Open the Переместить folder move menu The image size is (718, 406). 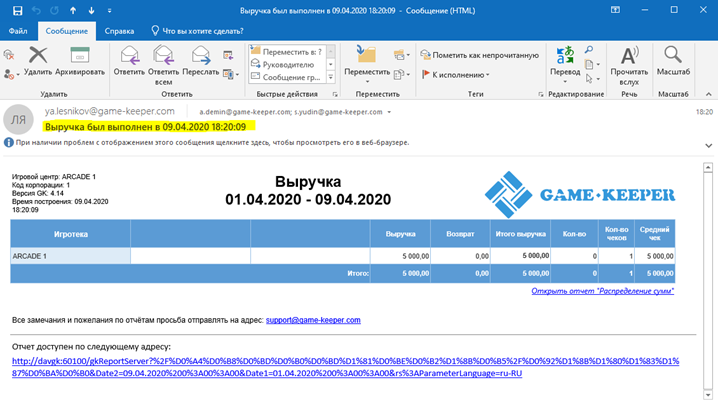(x=367, y=65)
